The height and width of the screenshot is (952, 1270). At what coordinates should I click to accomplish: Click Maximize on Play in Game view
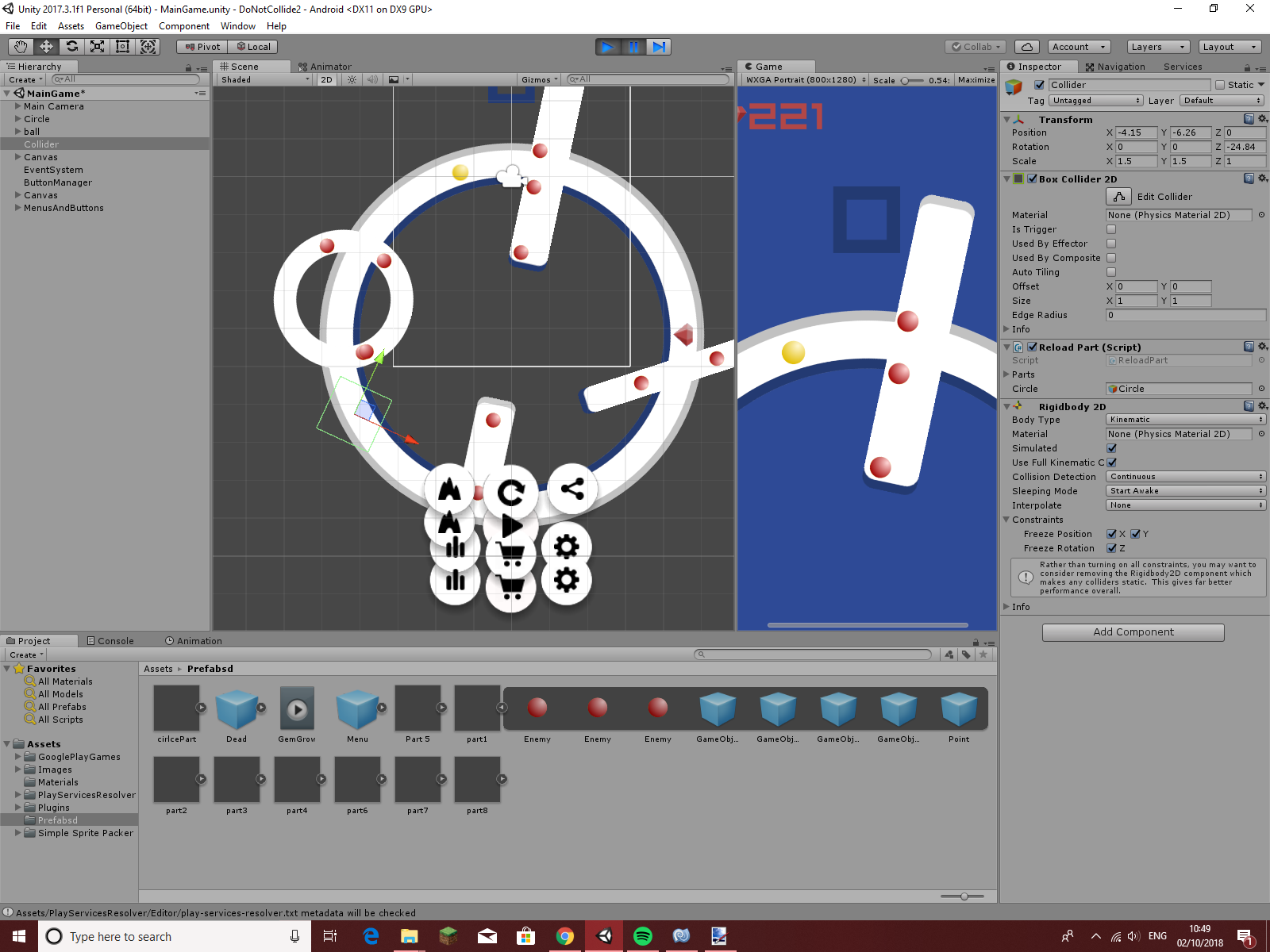976,79
